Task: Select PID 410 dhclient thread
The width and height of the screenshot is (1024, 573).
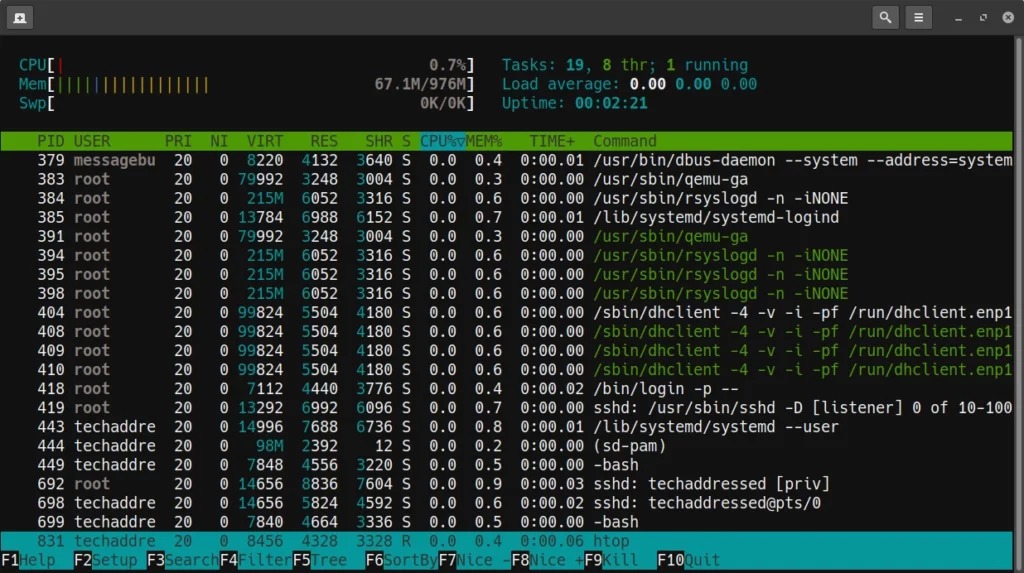Action: pos(507,370)
